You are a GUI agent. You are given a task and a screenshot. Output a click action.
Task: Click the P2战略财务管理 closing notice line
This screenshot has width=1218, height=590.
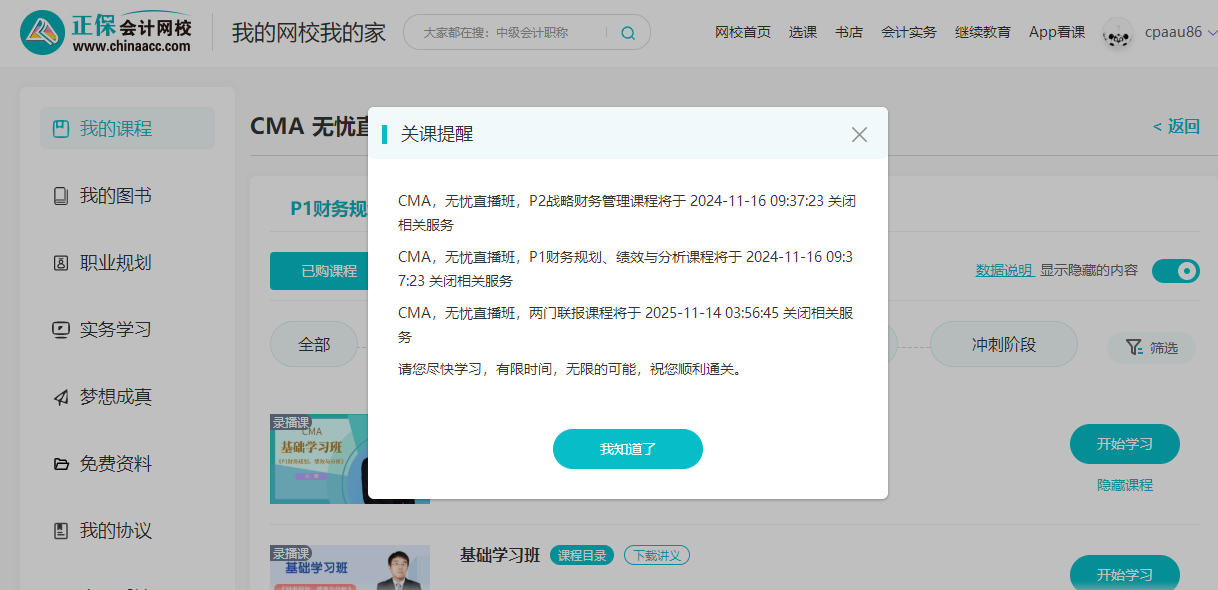point(627,212)
